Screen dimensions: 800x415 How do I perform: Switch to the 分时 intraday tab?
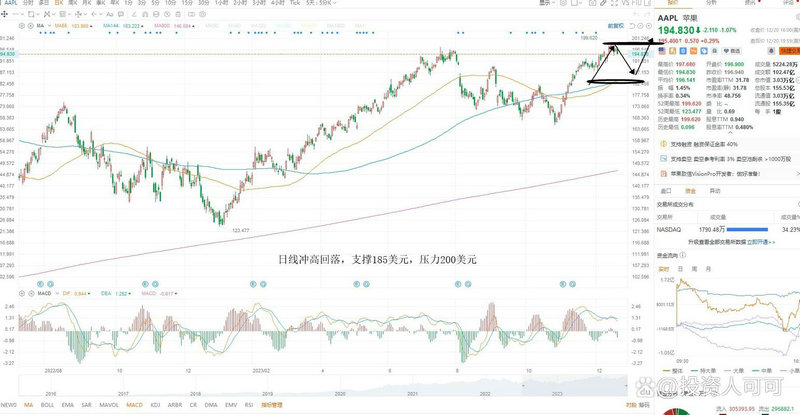[28, 3]
